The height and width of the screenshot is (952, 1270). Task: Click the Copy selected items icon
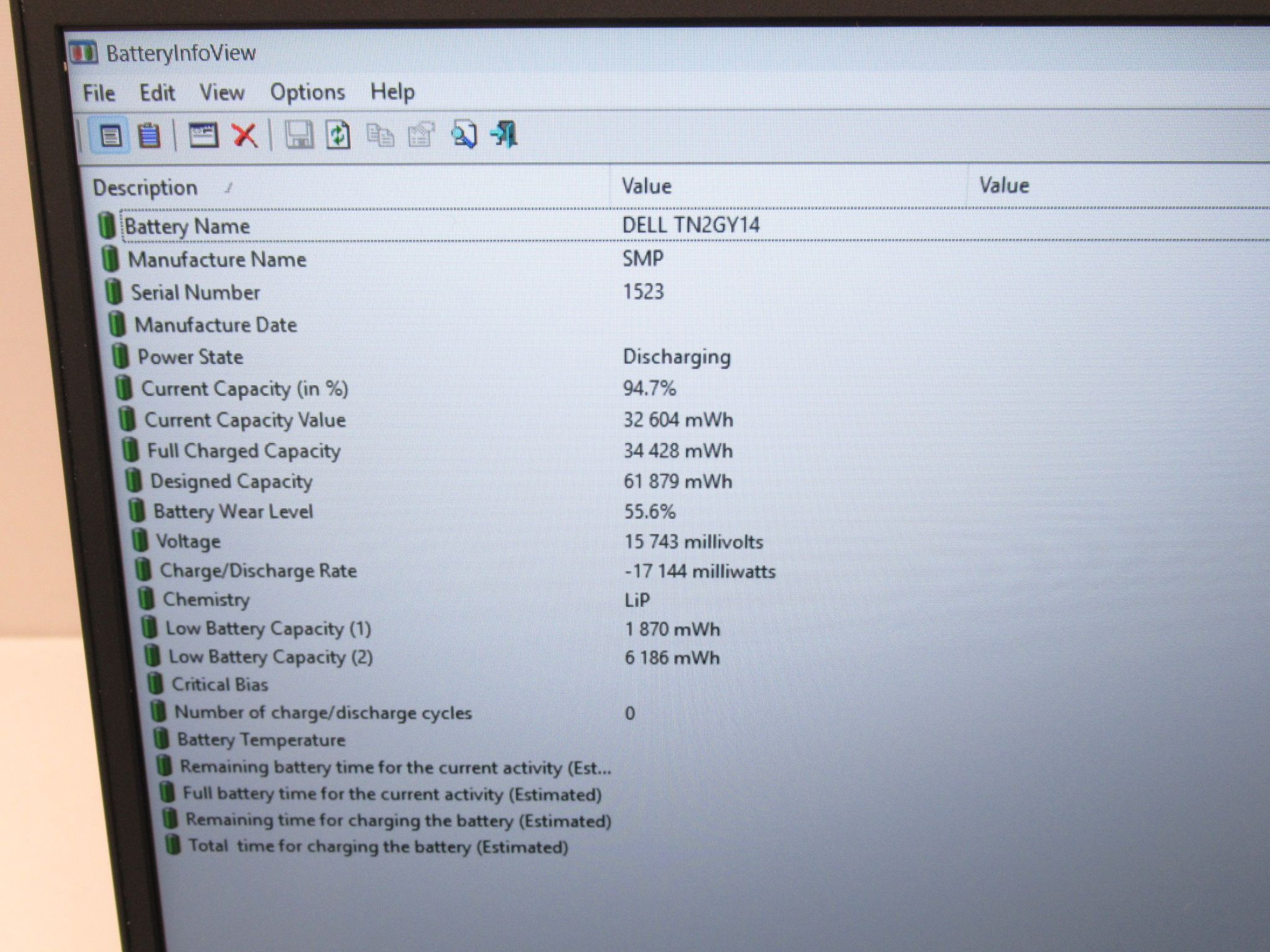point(380,134)
